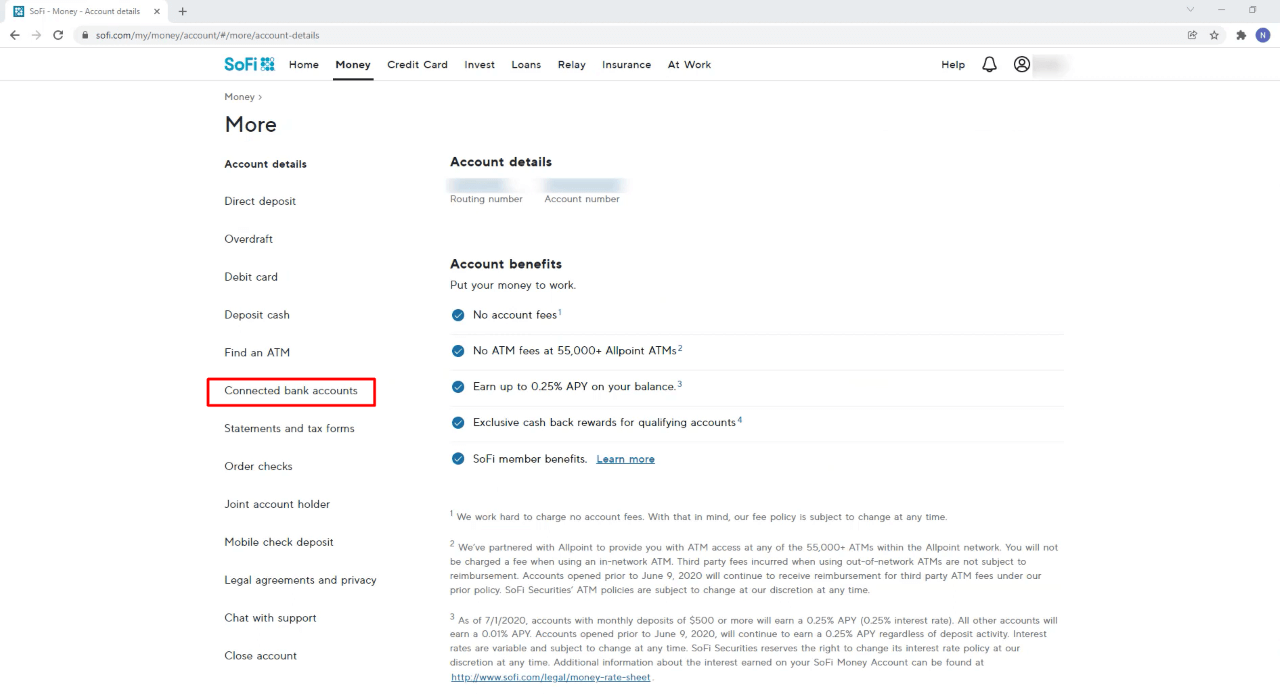Click the 'Put your money to work.' text

513,285
